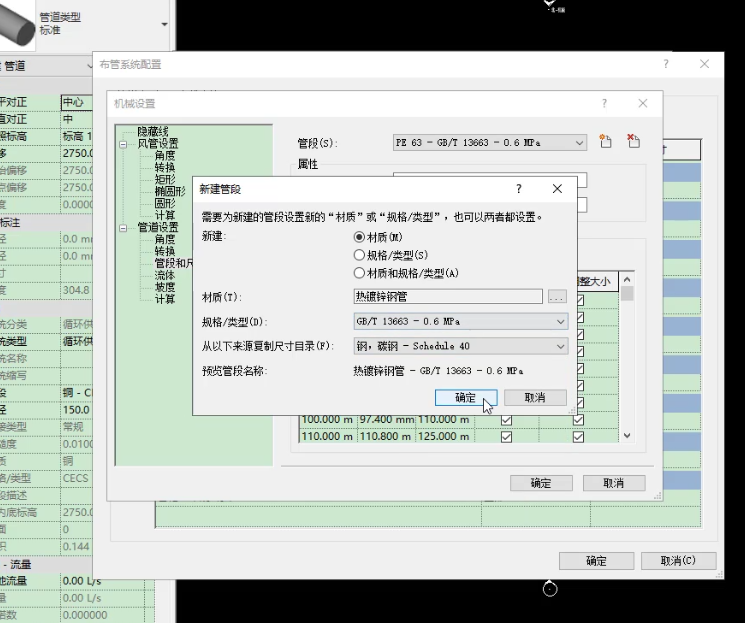
Task: Close the 新建管段 dialog
Action: point(557,189)
